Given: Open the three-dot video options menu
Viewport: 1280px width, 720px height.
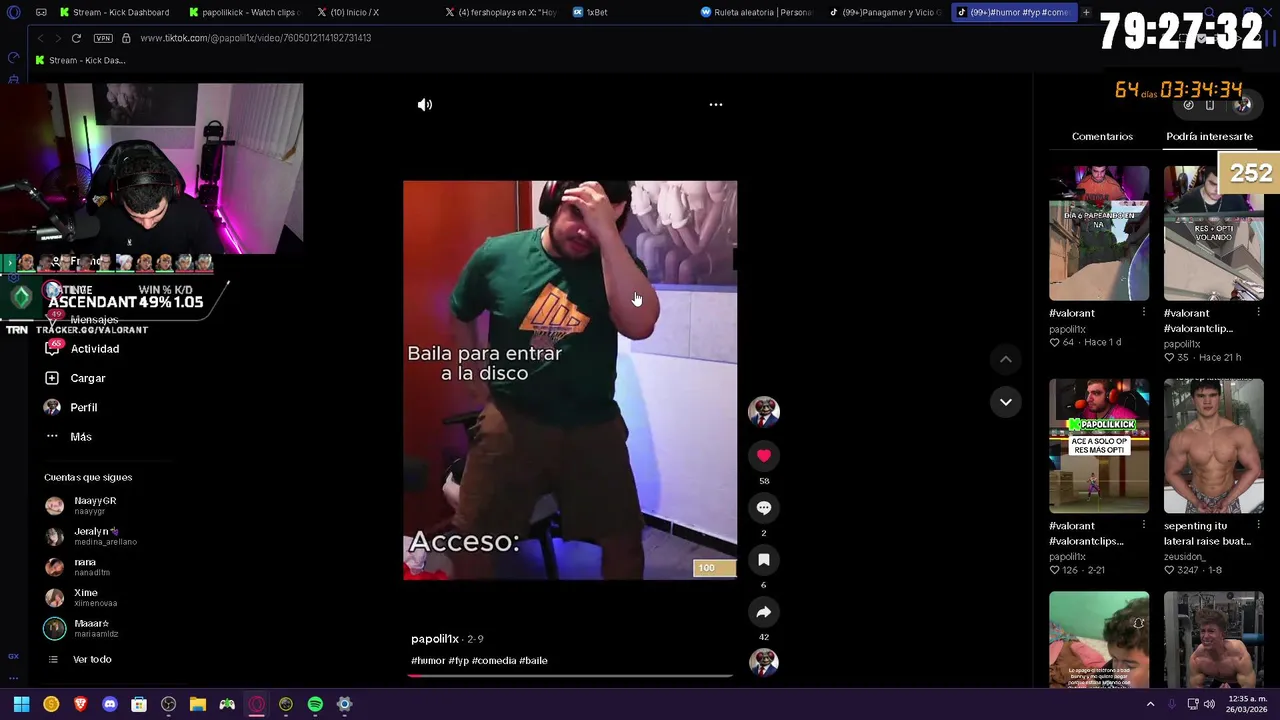Looking at the screenshot, I should pos(716,104).
